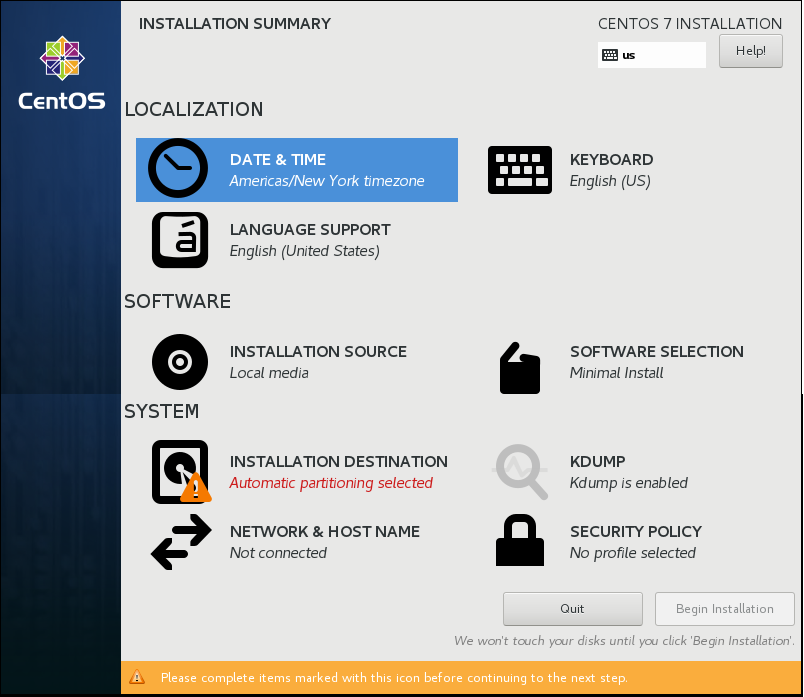804x697 pixels.
Task: Click 'Americas/New York timezone' text
Action: point(327,181)
